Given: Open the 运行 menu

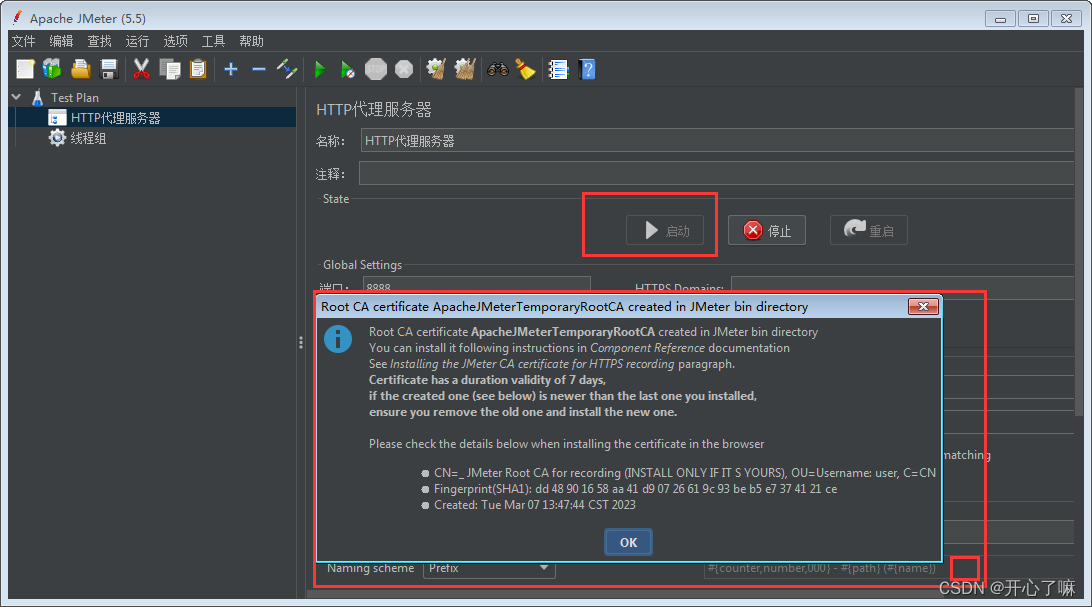Looking at the screenshot, I should click(x=137, y=41).
